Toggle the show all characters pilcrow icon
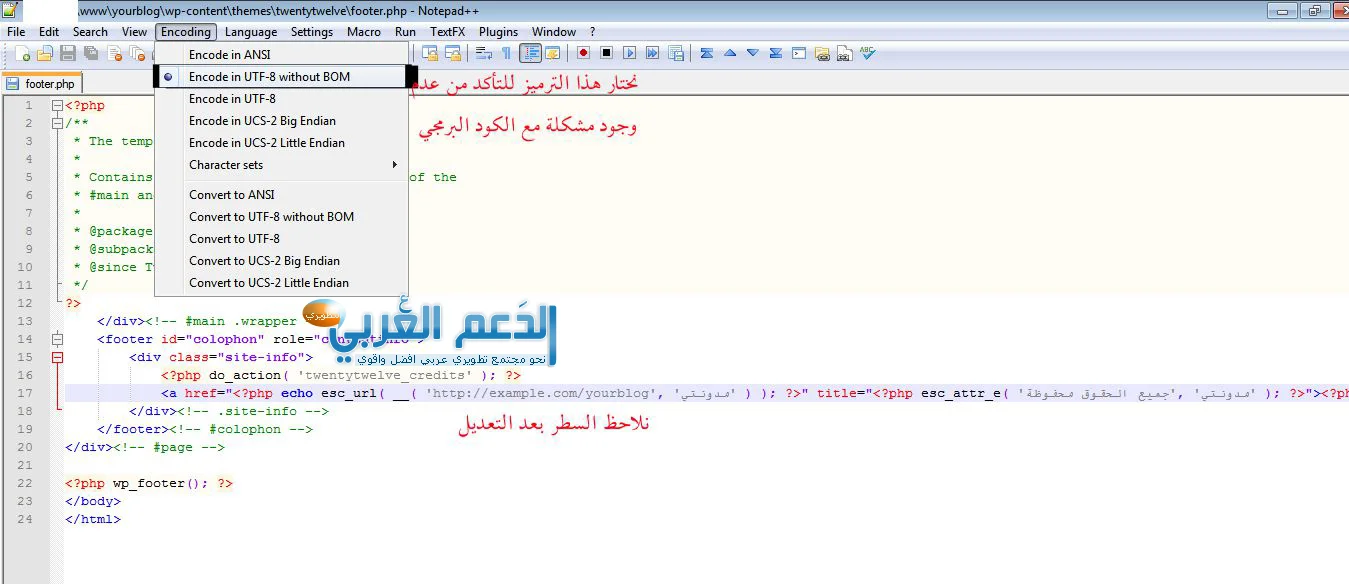The image size is (1349, 584). (x=506, y=53)
